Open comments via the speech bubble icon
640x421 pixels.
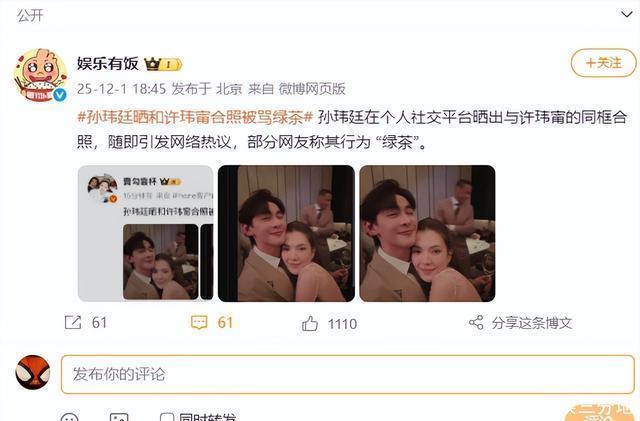tap(199, 323)
